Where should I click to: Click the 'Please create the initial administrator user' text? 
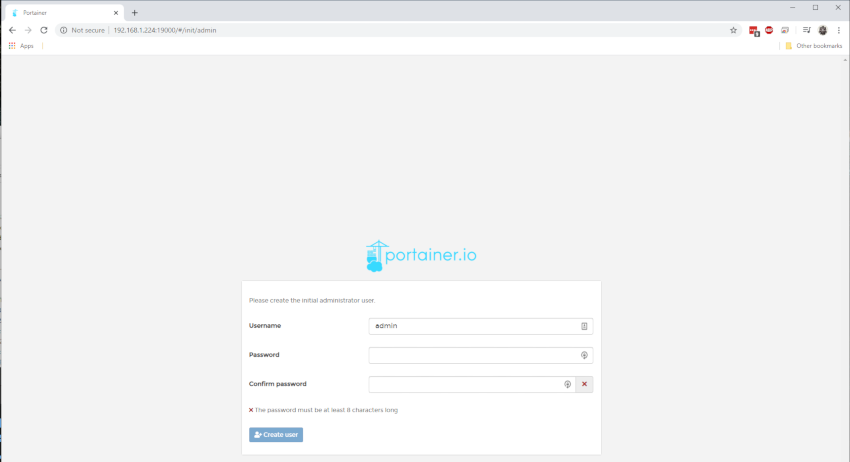click(x=312, y=300)
